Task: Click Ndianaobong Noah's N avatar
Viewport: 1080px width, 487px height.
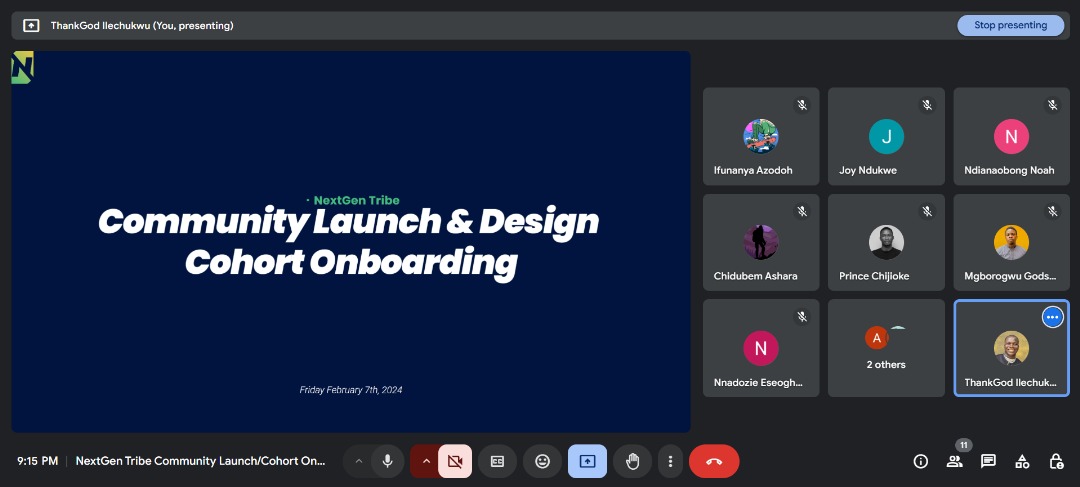Action: coord(1011,136)
